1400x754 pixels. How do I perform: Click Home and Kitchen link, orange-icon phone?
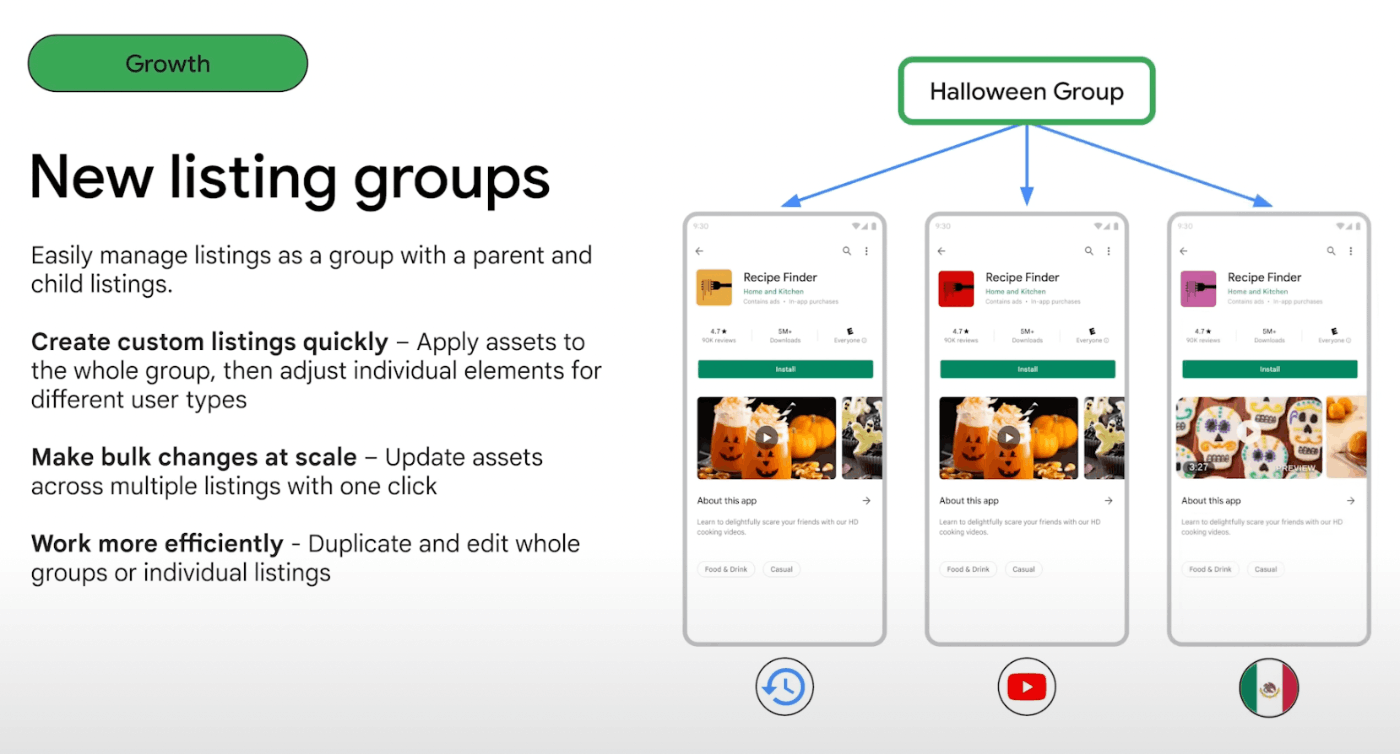tap(773, 292)
